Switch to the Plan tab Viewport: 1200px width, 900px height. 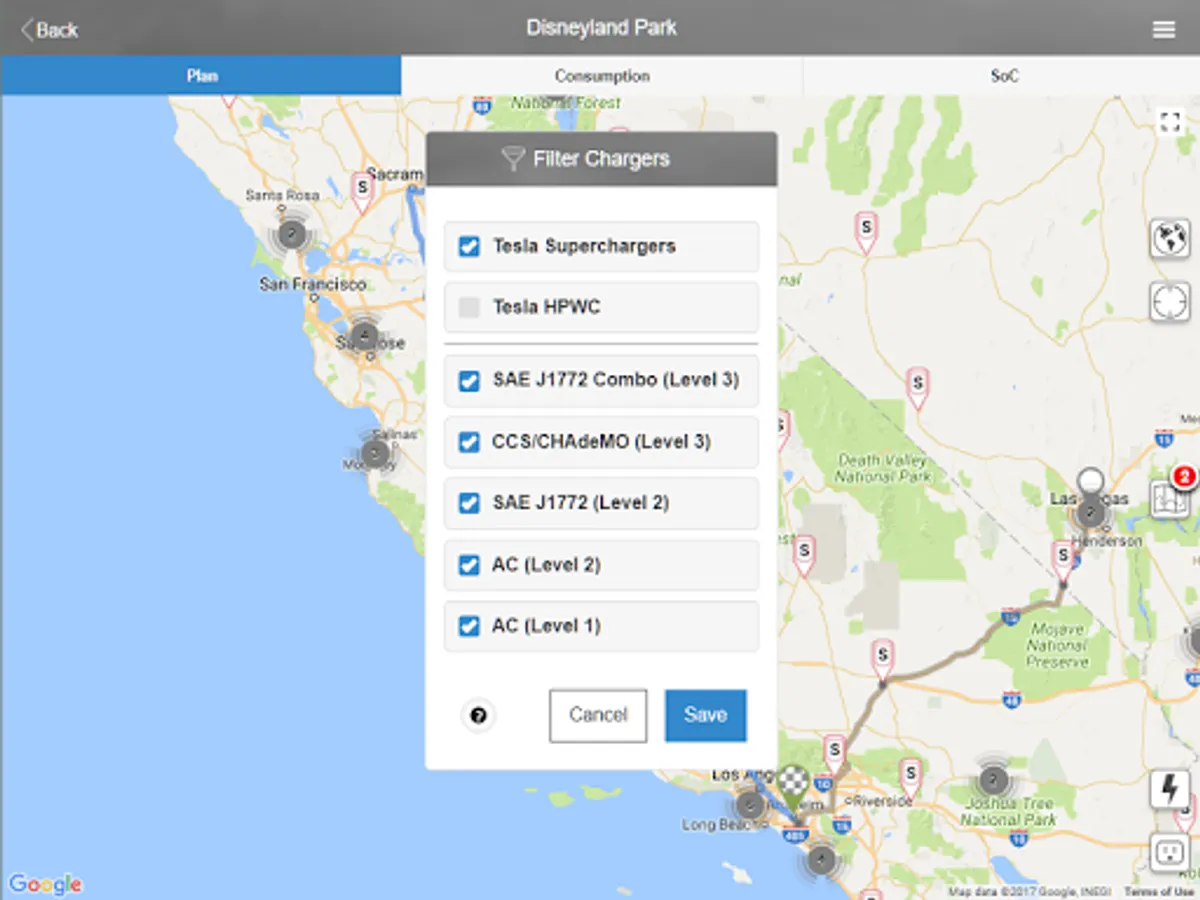[201, 76]
